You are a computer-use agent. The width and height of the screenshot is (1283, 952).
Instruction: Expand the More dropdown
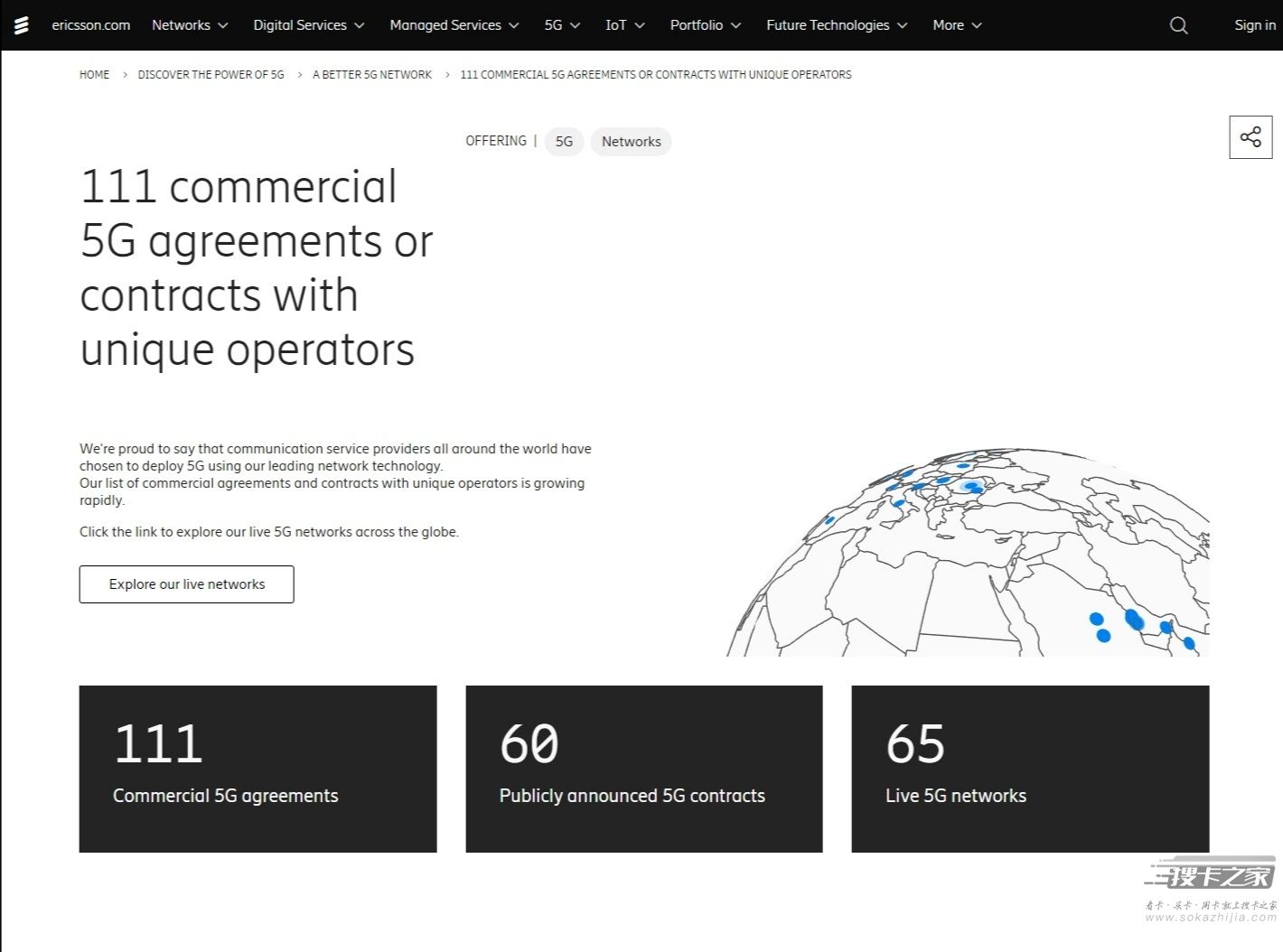957,25
